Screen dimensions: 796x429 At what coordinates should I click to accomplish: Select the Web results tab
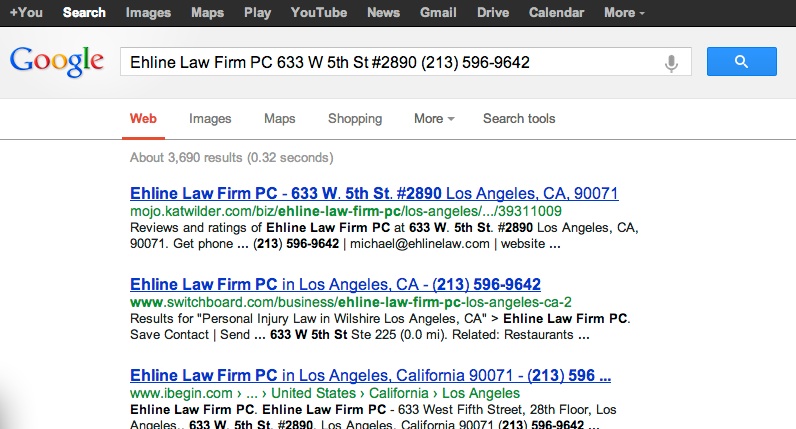tap(143, 119)
